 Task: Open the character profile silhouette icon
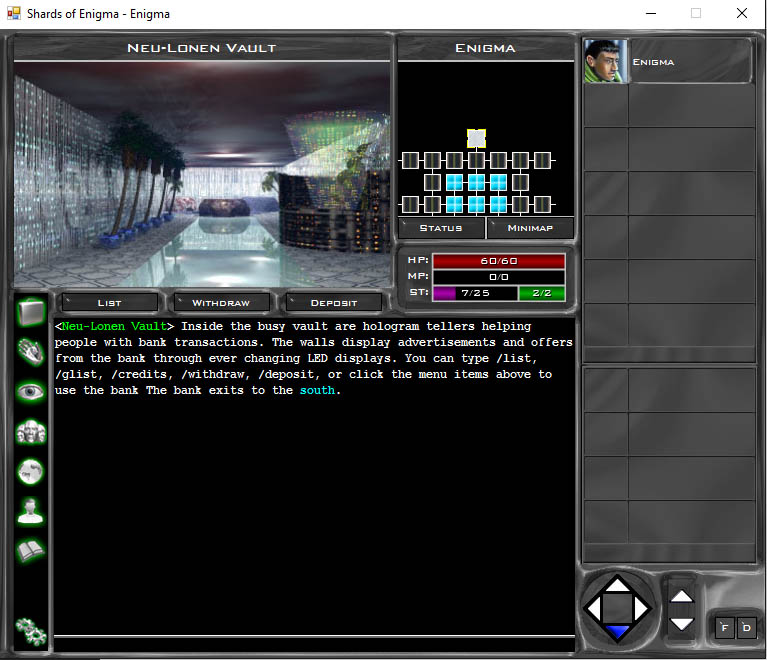pyautogui.click(x=31, y=511)
